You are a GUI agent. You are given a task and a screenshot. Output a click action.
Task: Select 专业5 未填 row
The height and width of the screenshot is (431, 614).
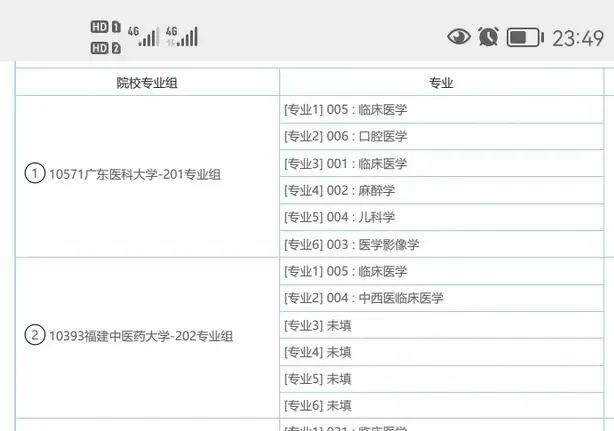coord(442,379)
